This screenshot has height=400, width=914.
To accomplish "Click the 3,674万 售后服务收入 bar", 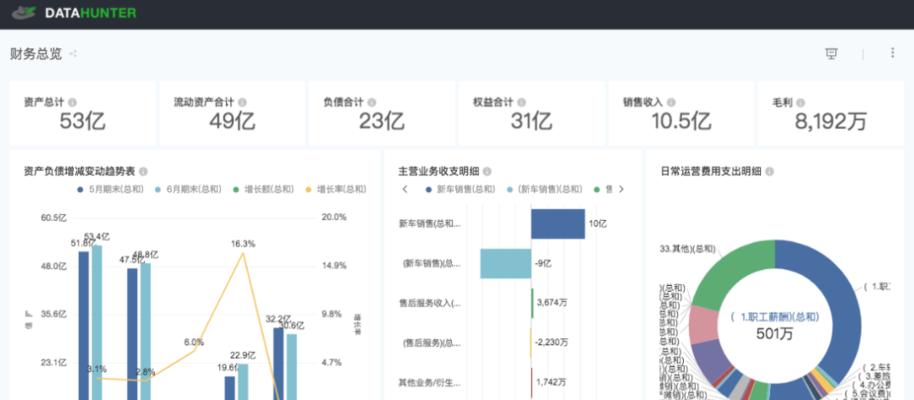I will click(x=532, y=303).
